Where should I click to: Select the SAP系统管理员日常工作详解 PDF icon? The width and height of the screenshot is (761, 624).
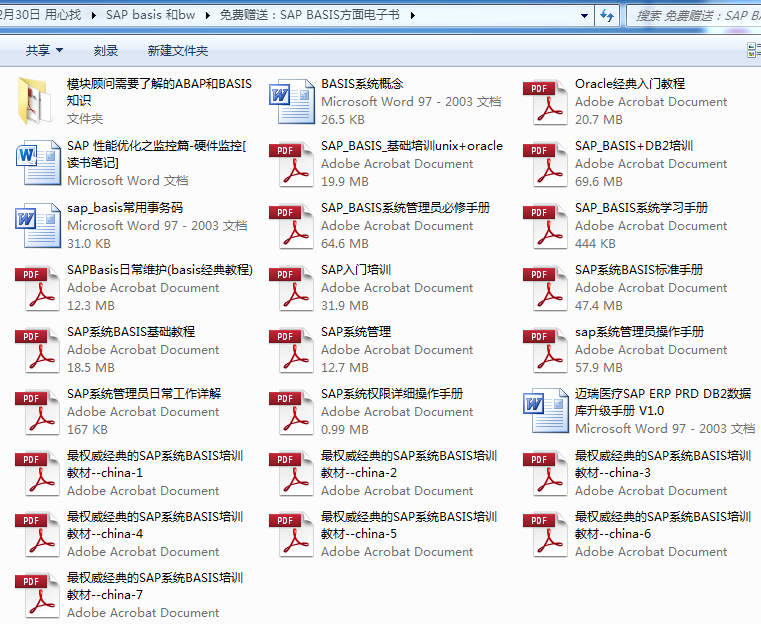click(37, 412)
